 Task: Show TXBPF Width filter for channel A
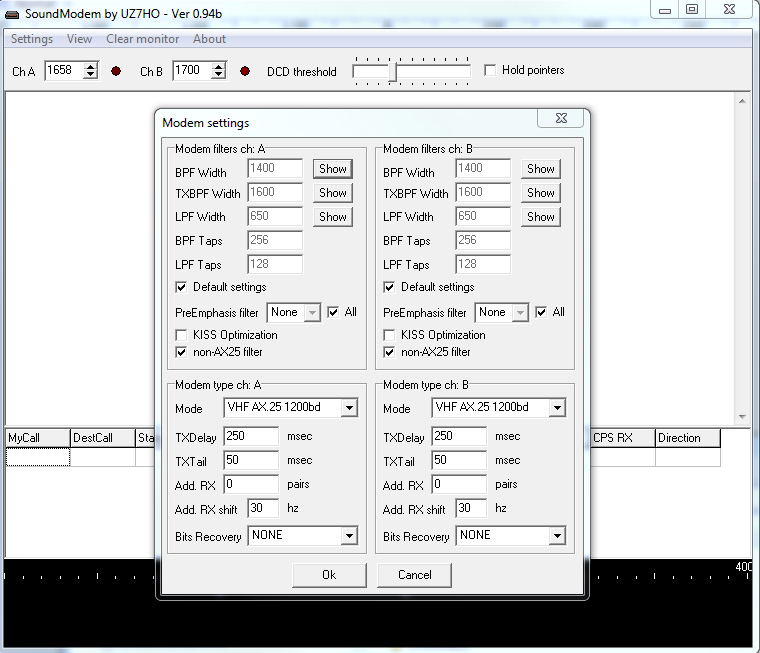tap(332, 192)
